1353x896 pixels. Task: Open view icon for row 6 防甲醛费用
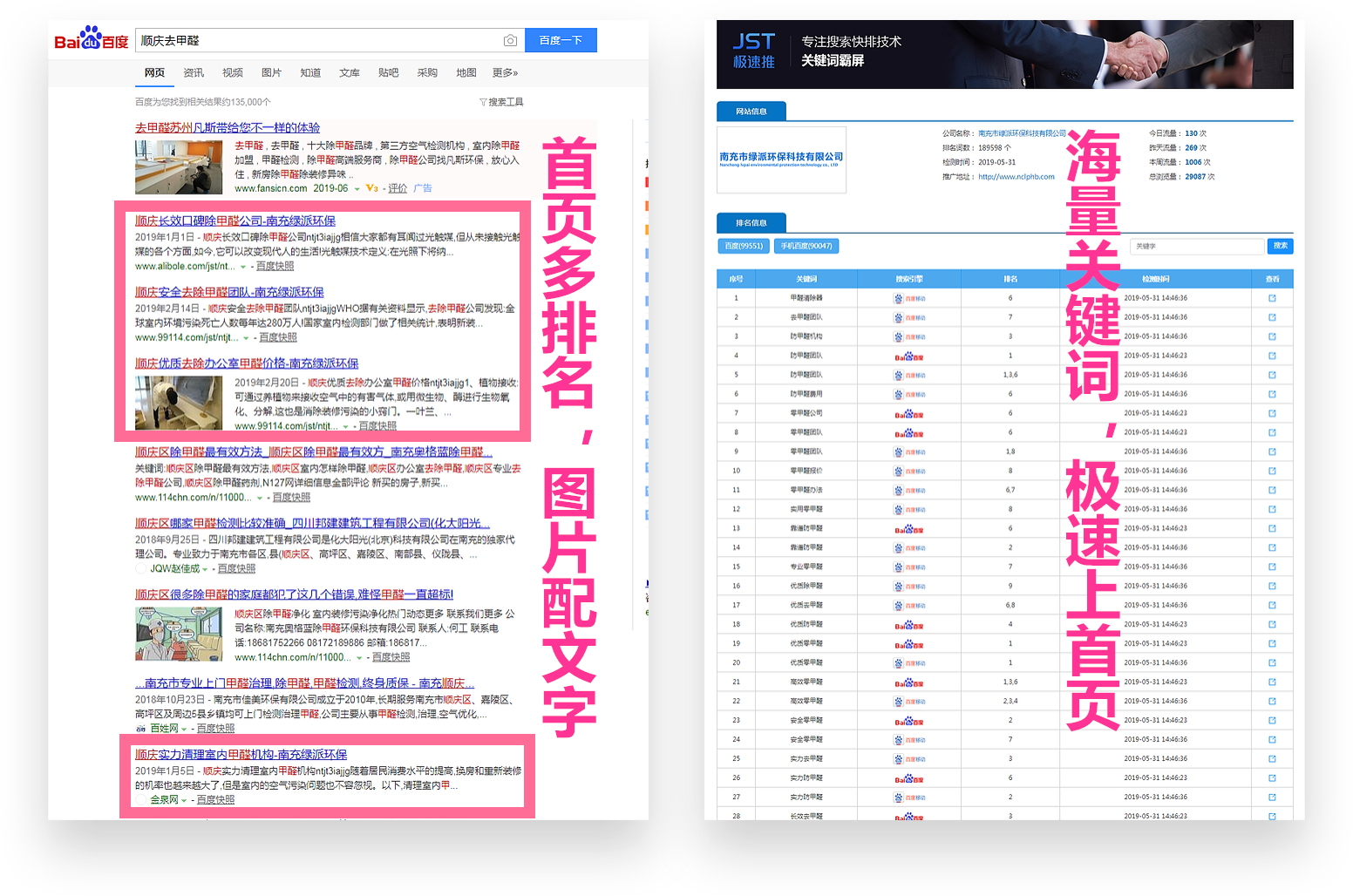(x=1272, y=394)
